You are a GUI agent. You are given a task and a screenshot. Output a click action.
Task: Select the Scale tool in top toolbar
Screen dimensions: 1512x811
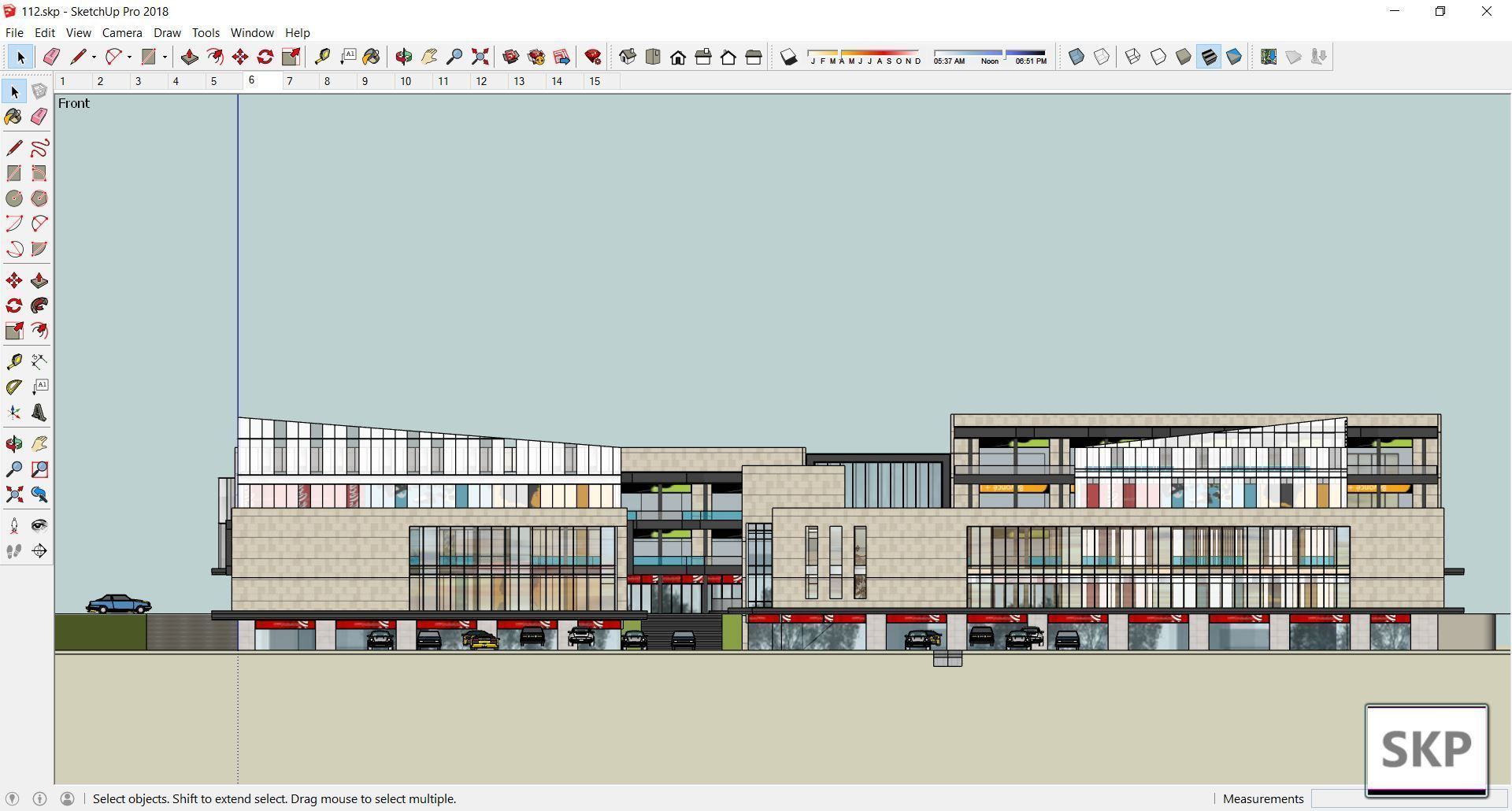(291, 57)
